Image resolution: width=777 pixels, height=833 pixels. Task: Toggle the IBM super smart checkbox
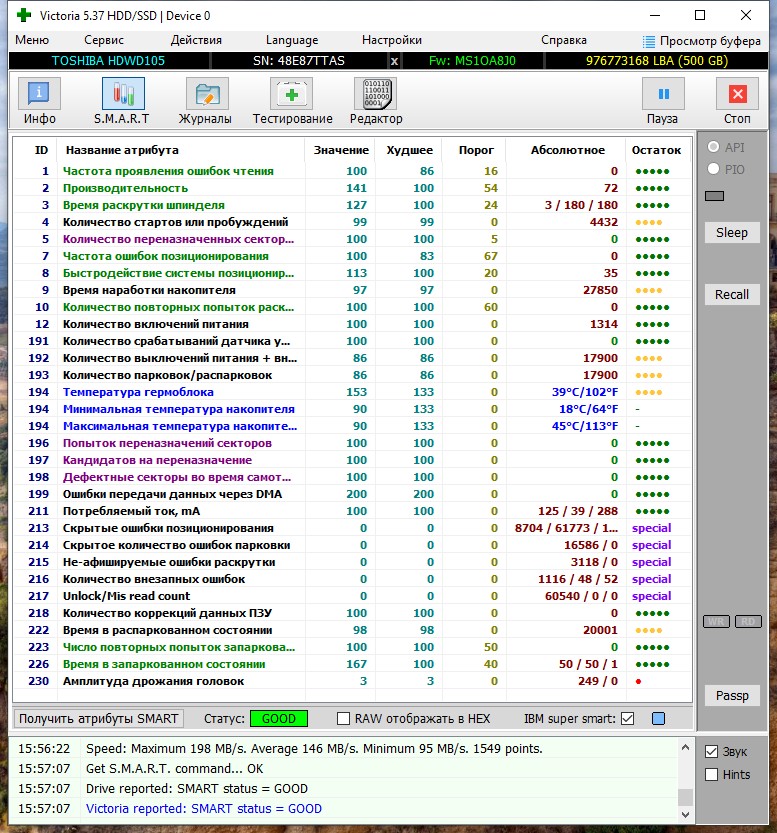(627, 719)
